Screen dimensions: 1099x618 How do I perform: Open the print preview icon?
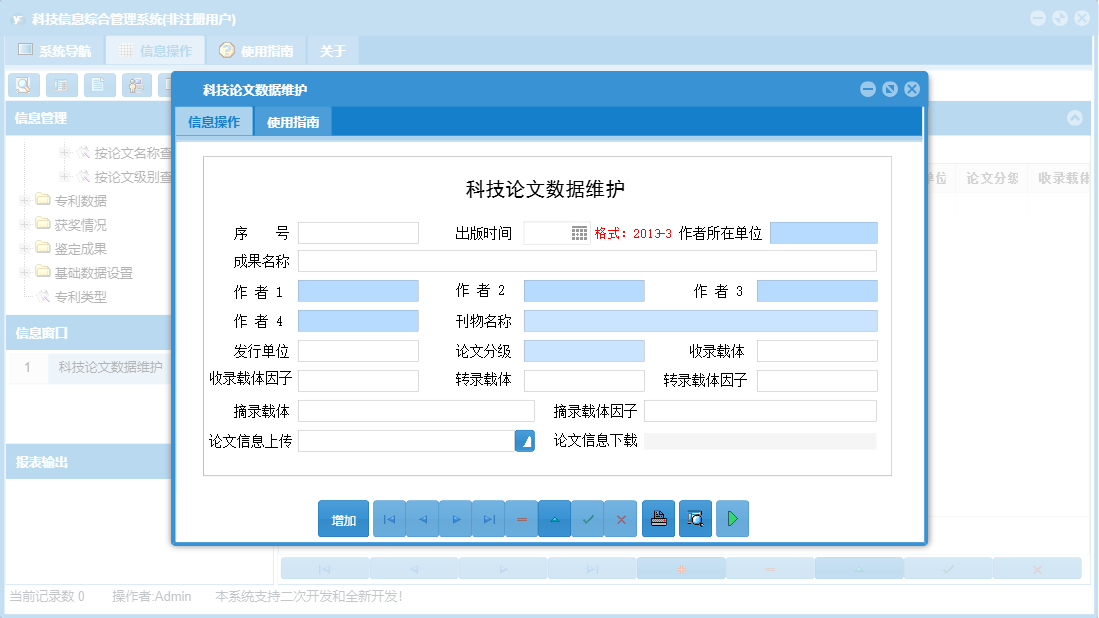click(x=695, y=518)
